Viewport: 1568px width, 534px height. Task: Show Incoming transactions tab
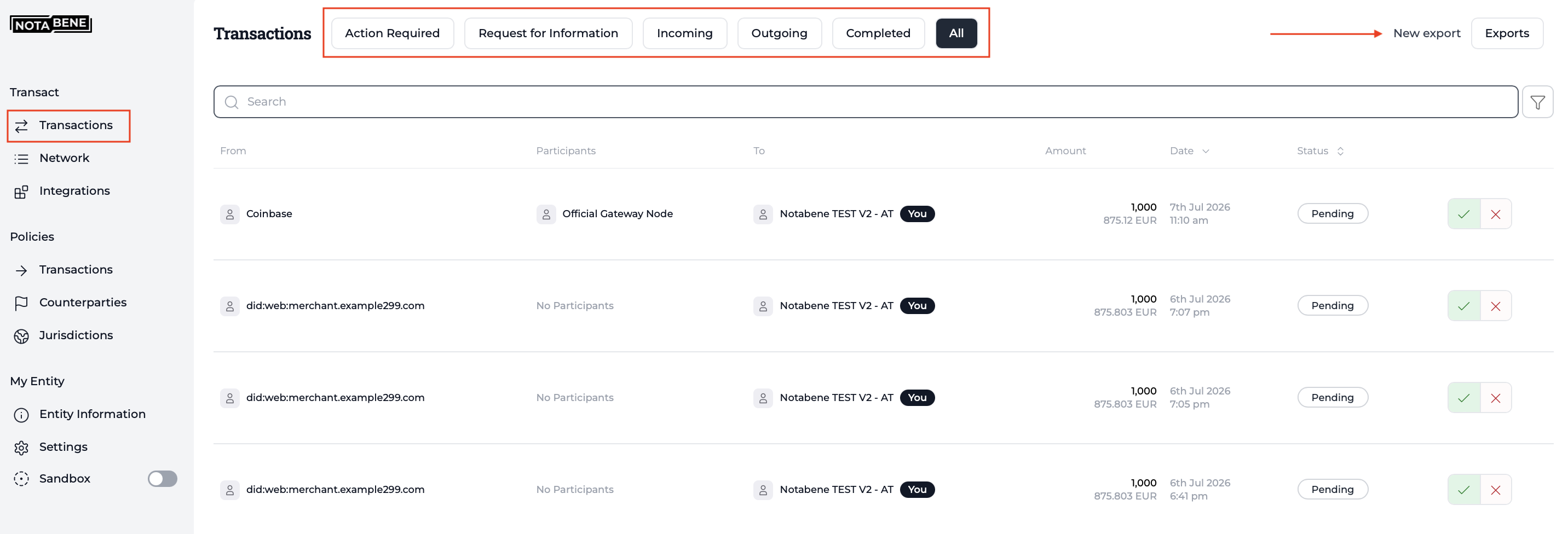pyautogui.click(x=685, y=33)
